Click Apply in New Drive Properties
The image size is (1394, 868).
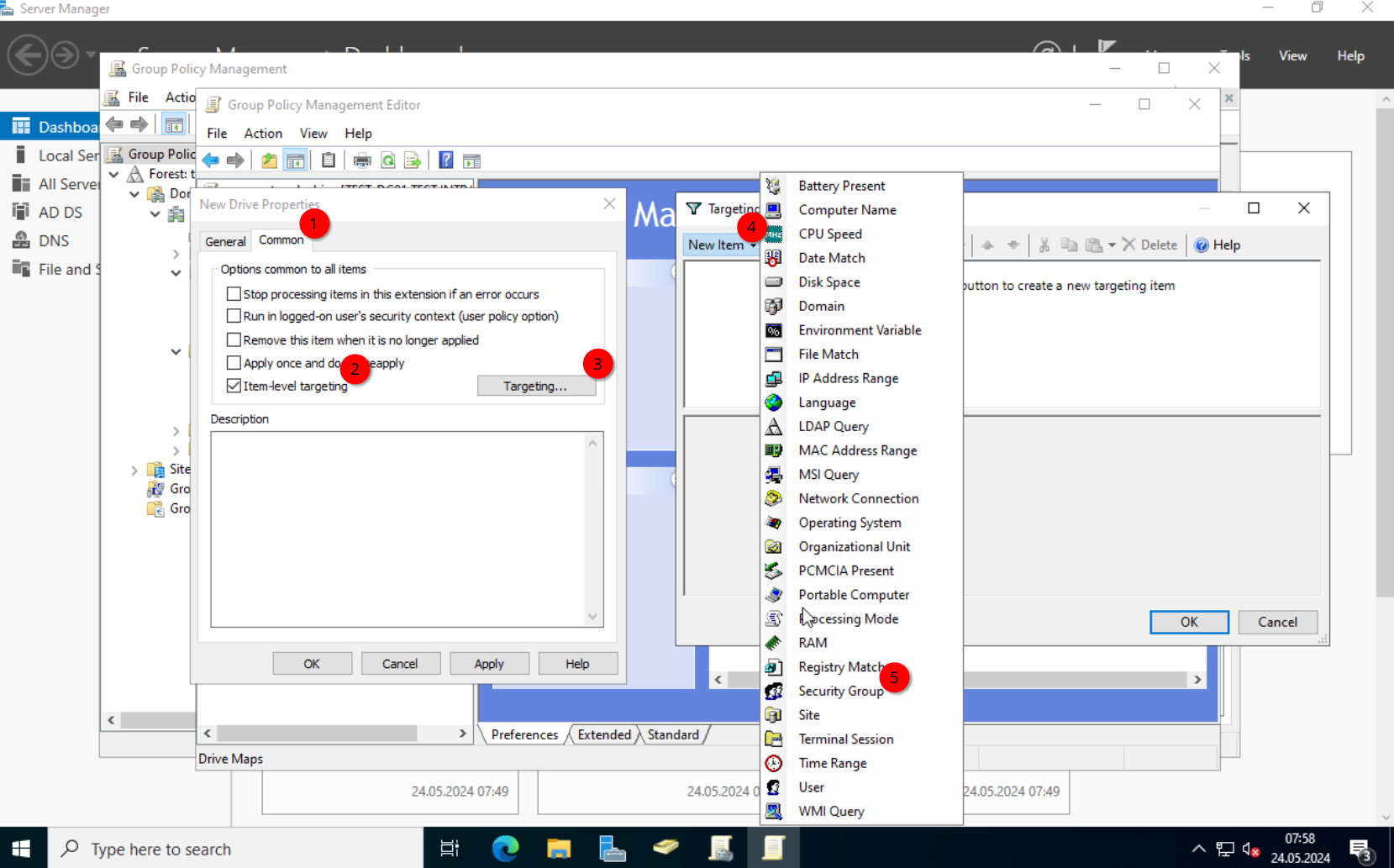coord(489,664)
